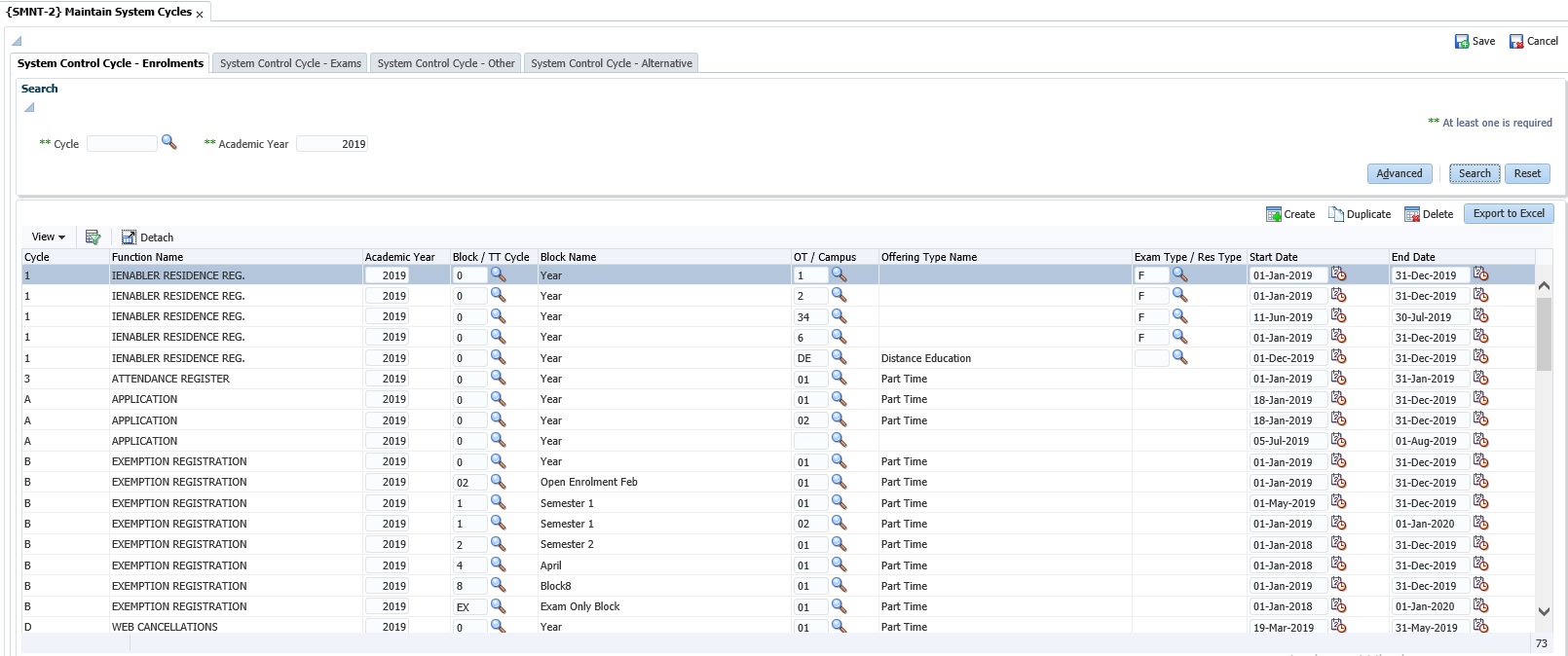Click the Create record icon
This screenshot has height=656, width=1568.
1273,214
